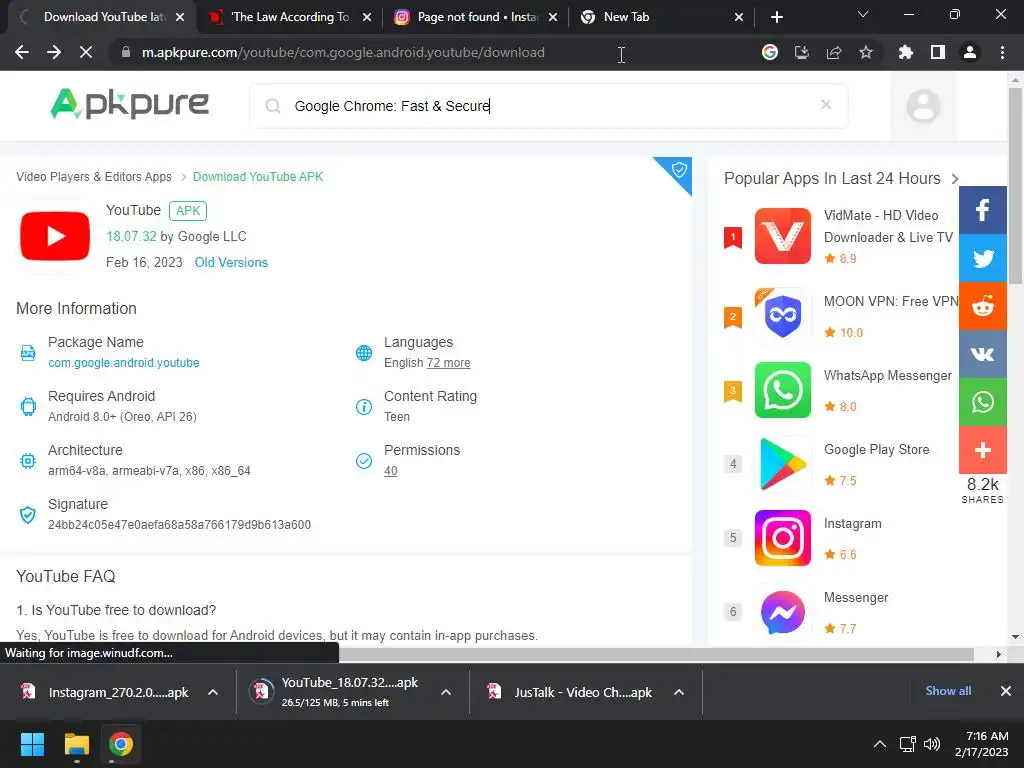The height and width of the screenshot is (768, 1024).
Task: Go forward in browser history
Action: tap(54, 52)
